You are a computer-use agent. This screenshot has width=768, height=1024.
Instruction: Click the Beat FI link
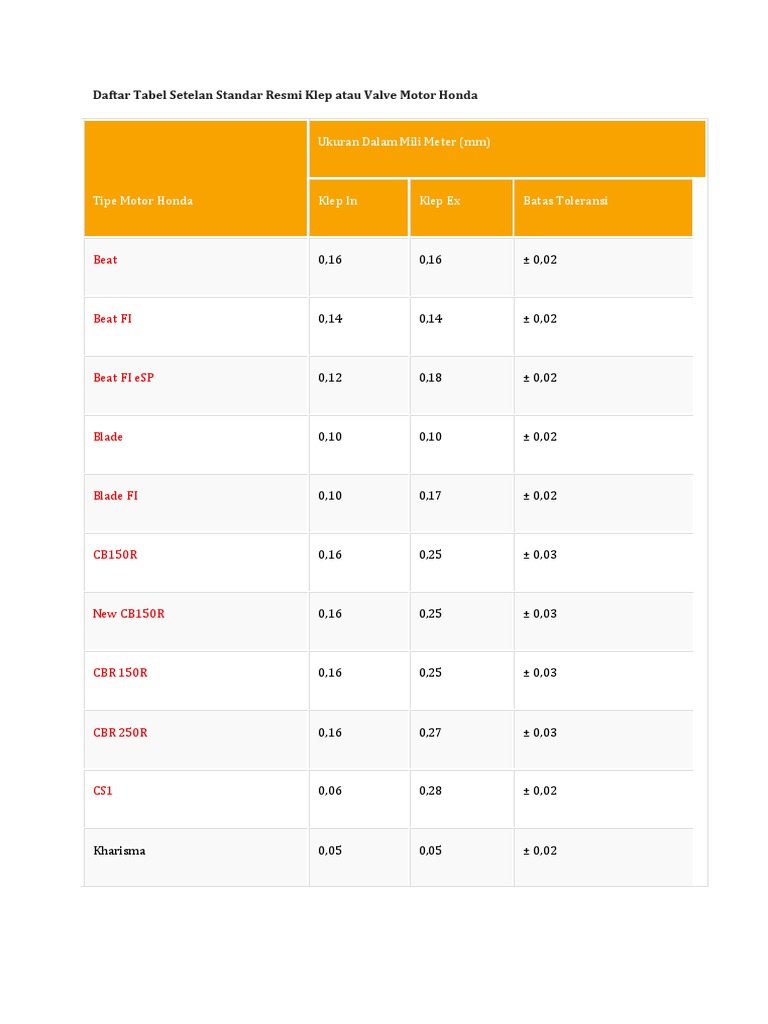[x=112, y=319]
